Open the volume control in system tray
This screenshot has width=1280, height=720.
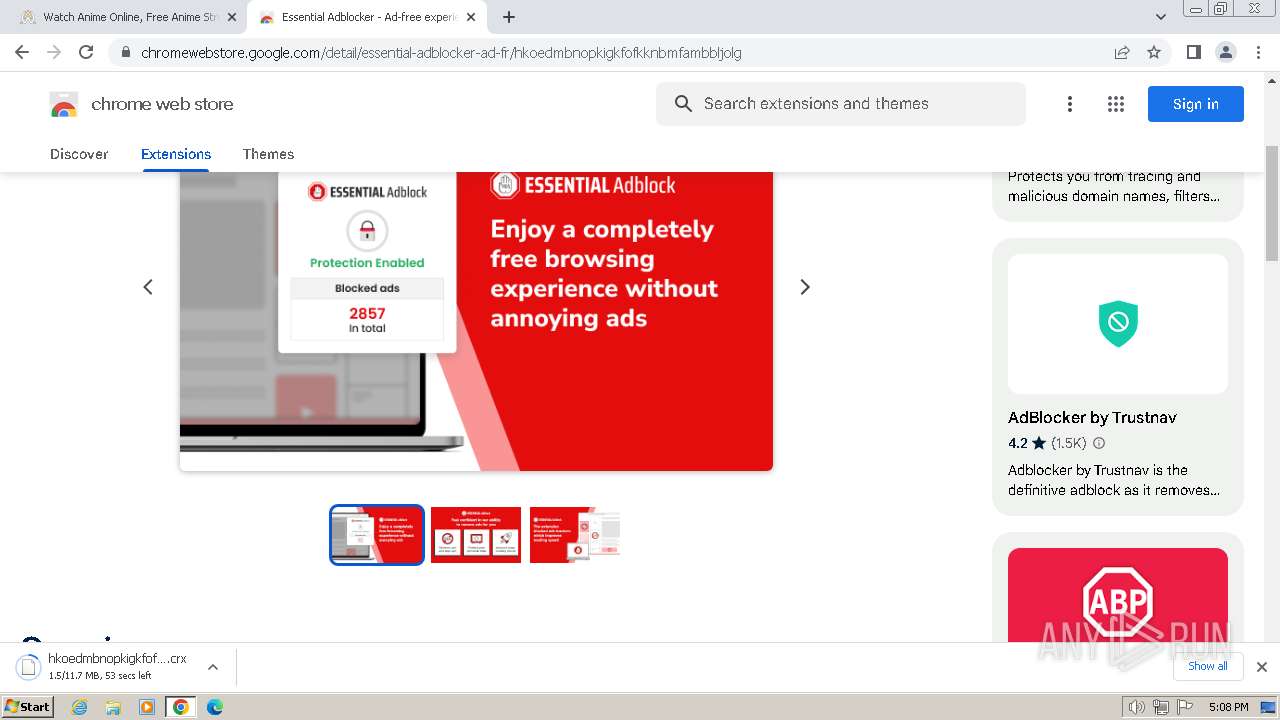(1136, 707)
